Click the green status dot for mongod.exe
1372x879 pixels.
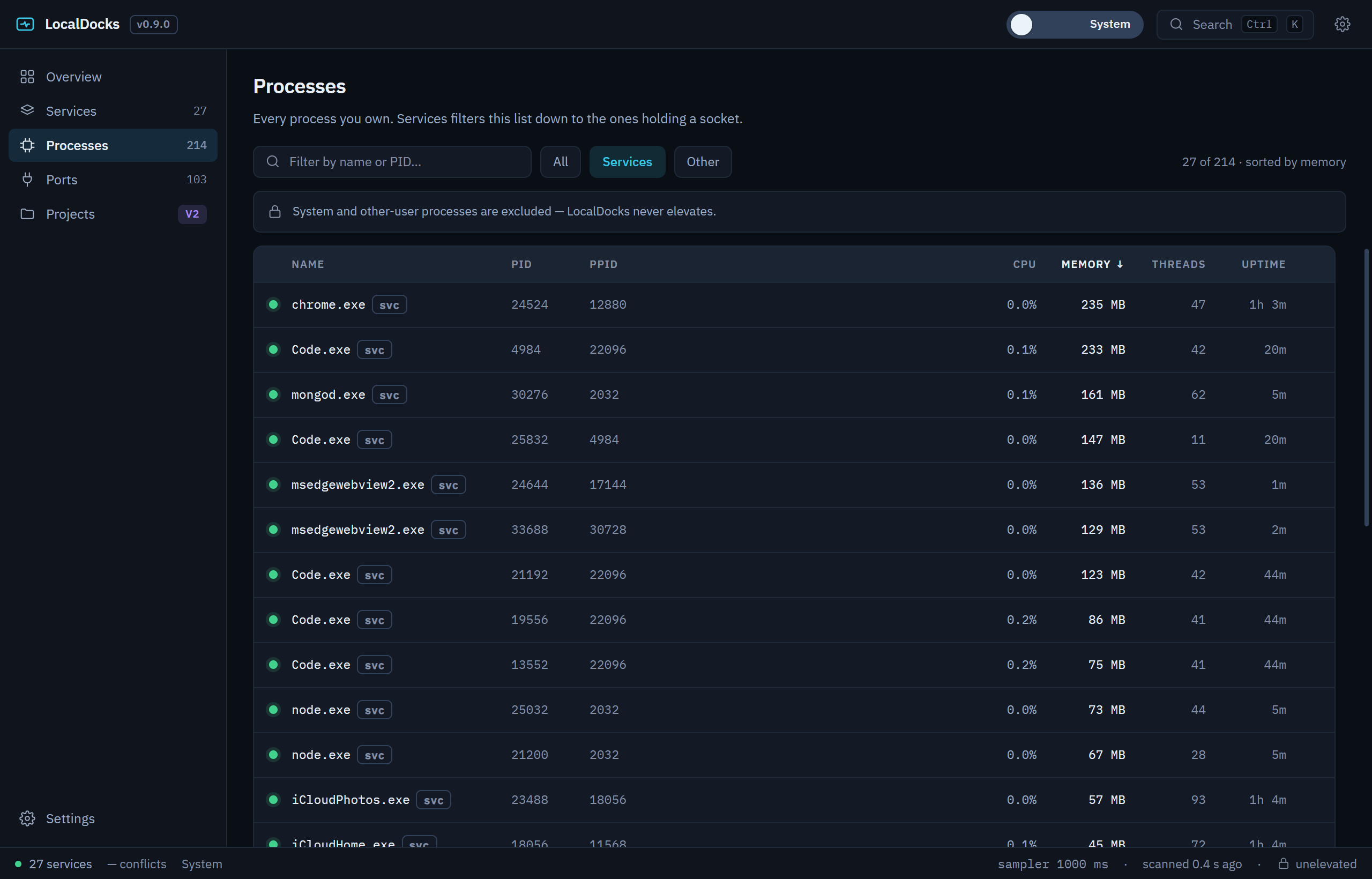(x=273, y=394)
